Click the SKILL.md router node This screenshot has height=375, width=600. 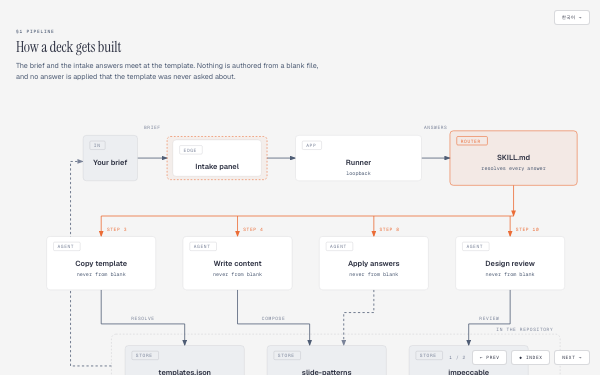513,158
